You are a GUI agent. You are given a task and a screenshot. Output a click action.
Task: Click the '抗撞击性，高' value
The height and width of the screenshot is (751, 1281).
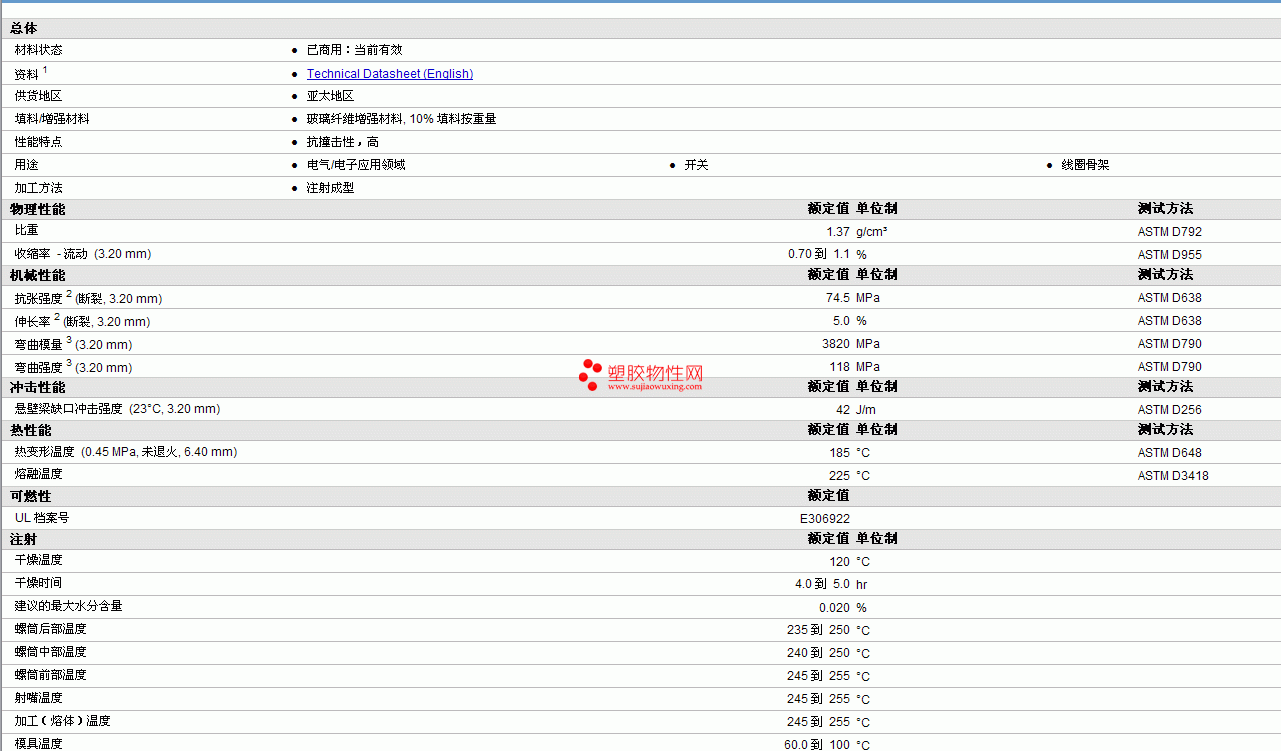click(x=343, y=142)
